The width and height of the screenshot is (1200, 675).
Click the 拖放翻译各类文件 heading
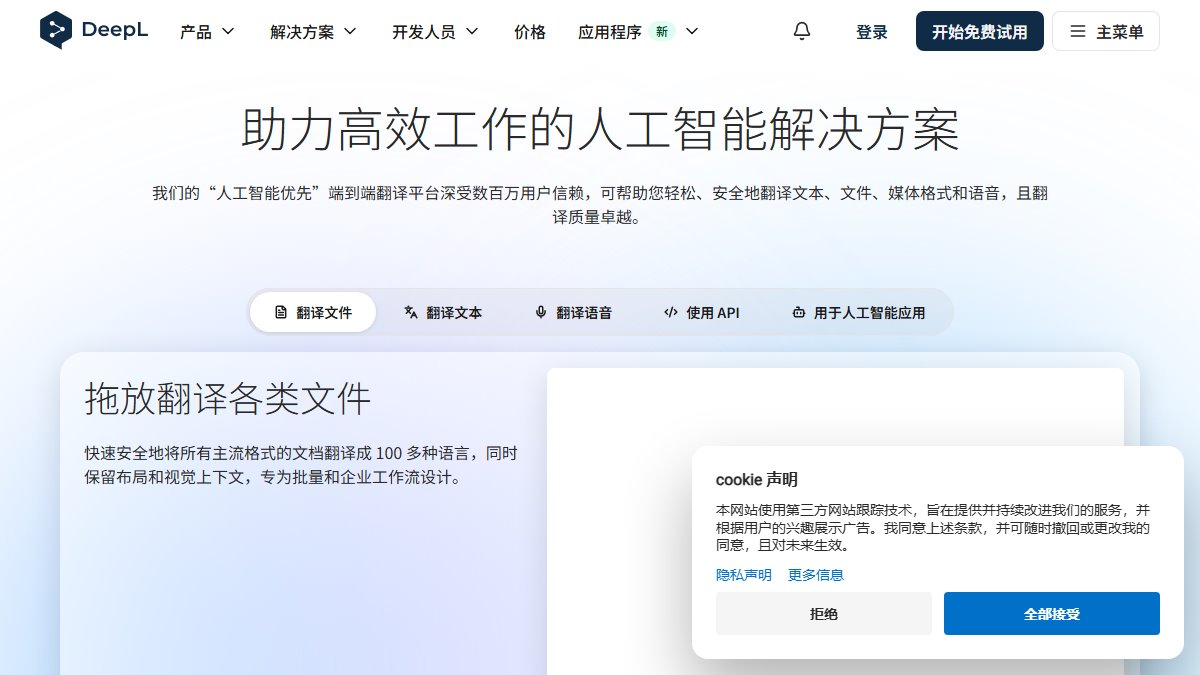pos(228,399)
